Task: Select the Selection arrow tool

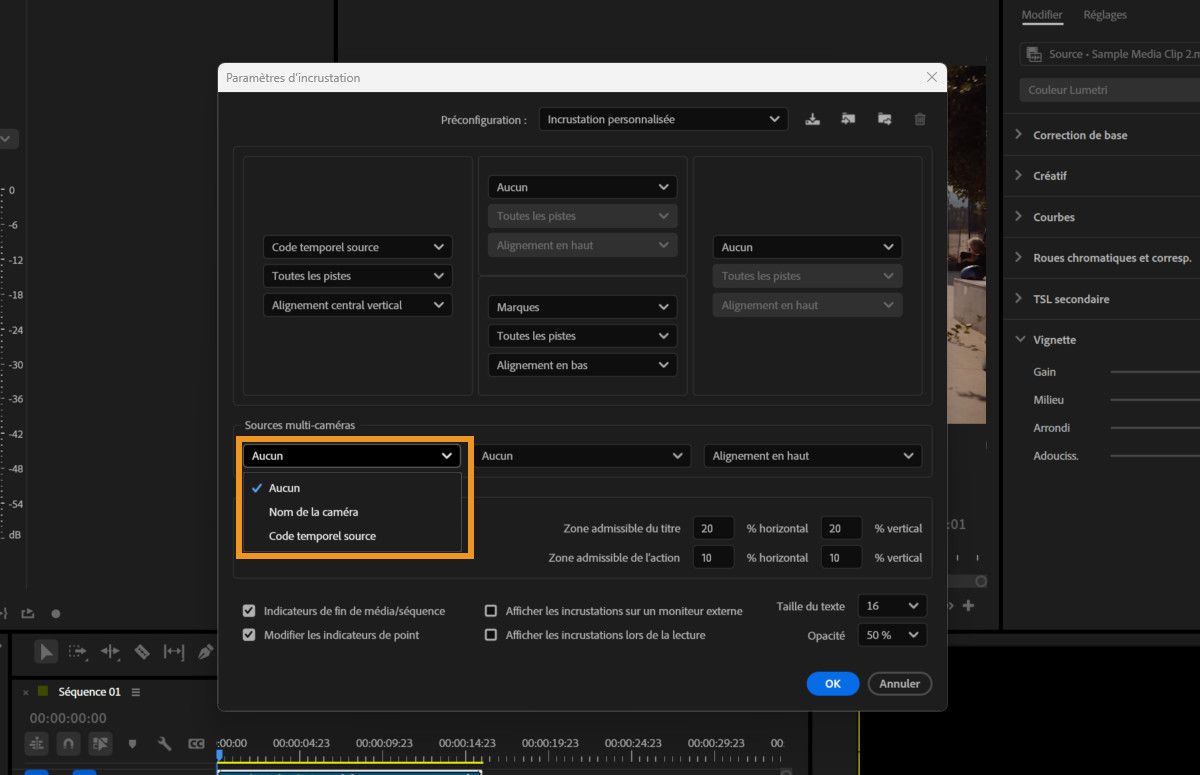Action: 46,652
